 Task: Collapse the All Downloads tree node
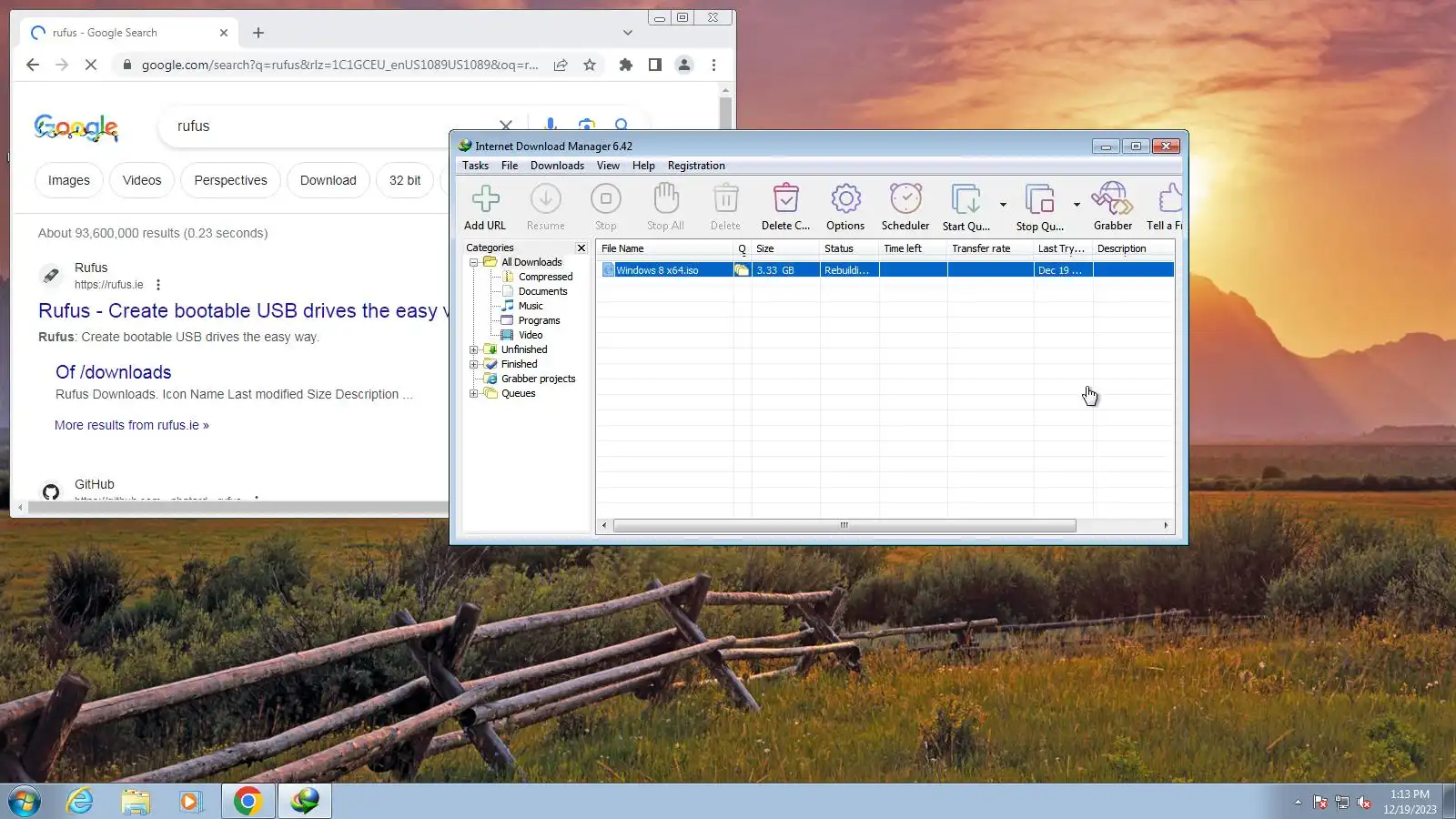click(x=473, y=262)
